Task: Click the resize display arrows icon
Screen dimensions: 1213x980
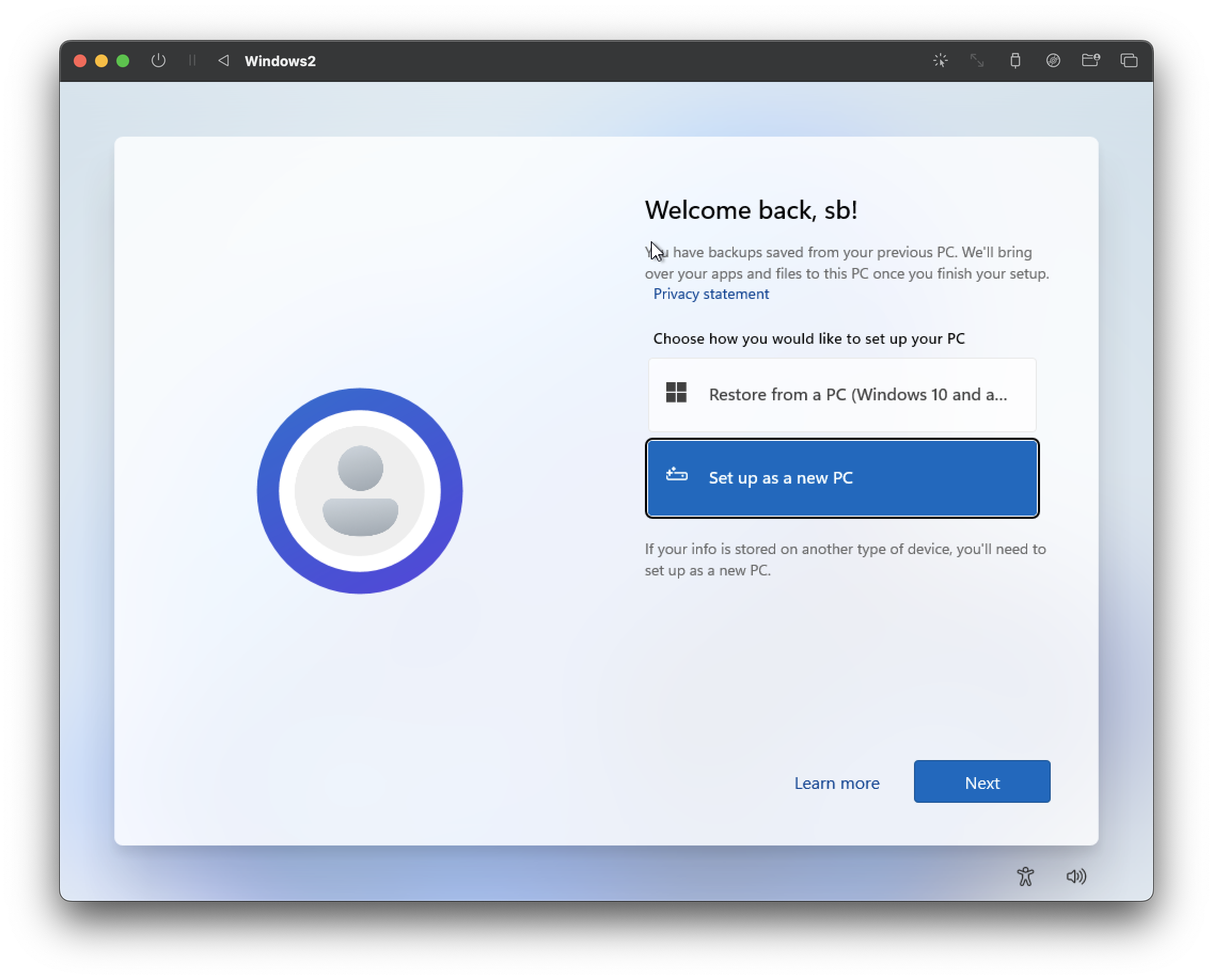Action: pos(977,60)
